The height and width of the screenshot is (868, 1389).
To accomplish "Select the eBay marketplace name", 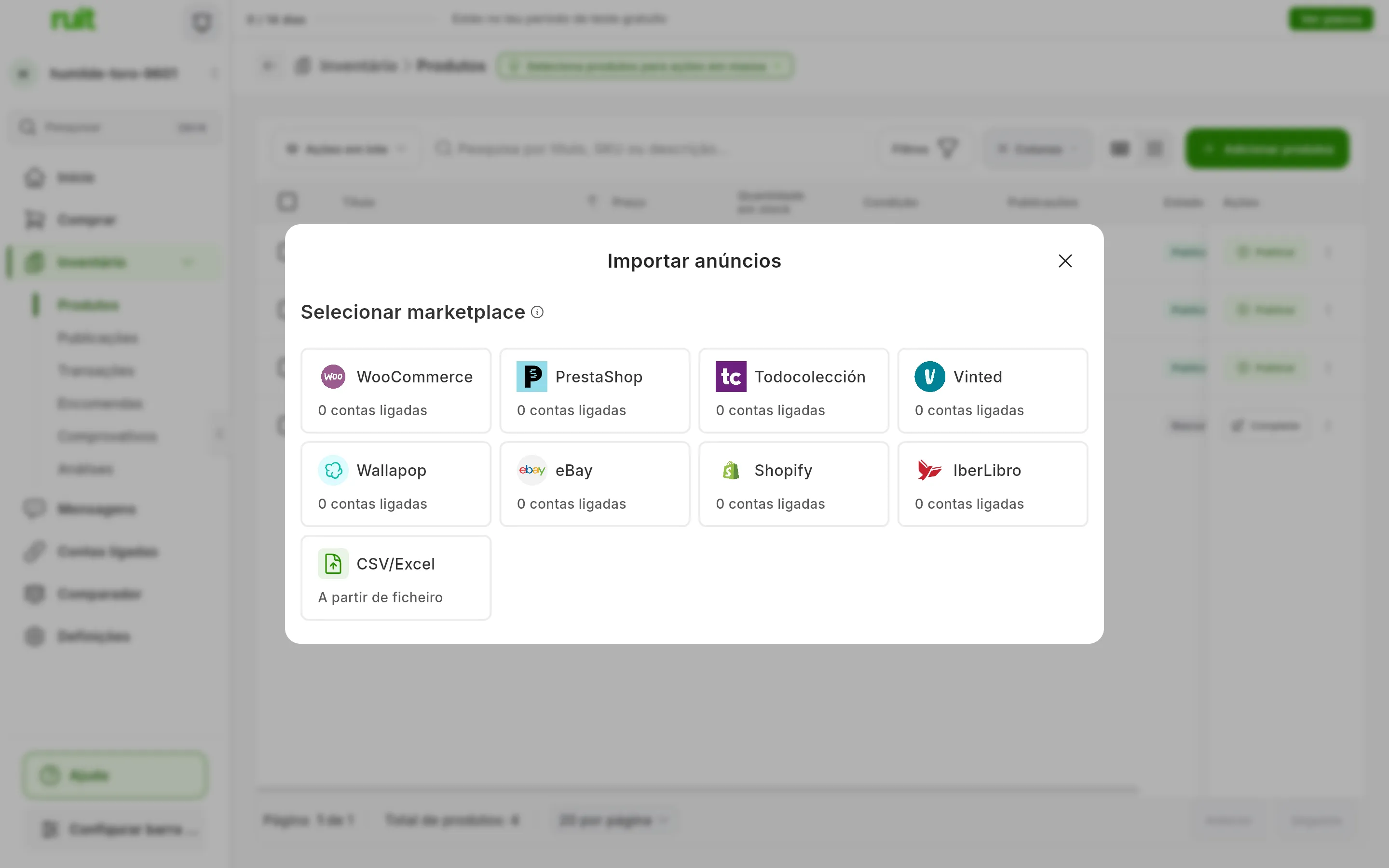I will click(x=574, y=470).
